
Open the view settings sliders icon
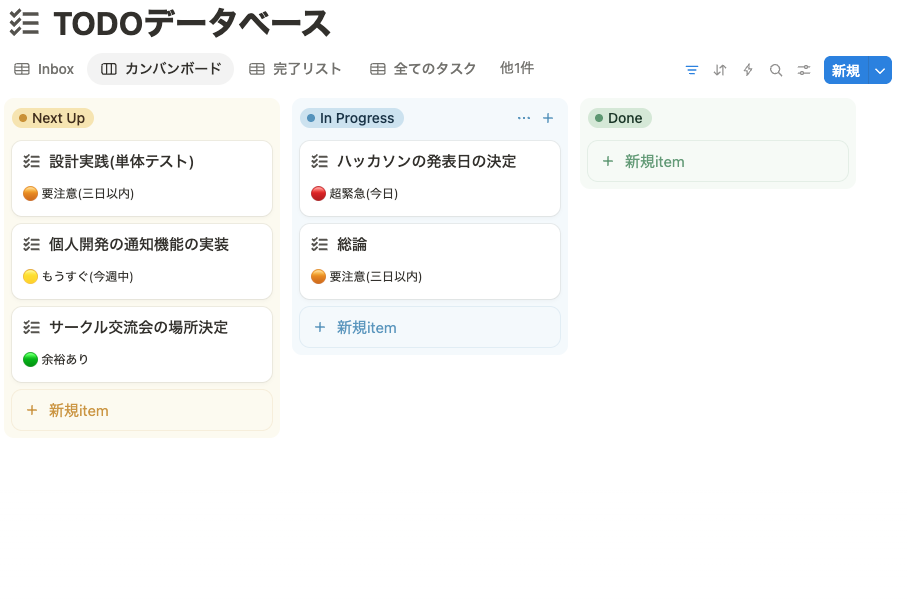click(804, 70)
